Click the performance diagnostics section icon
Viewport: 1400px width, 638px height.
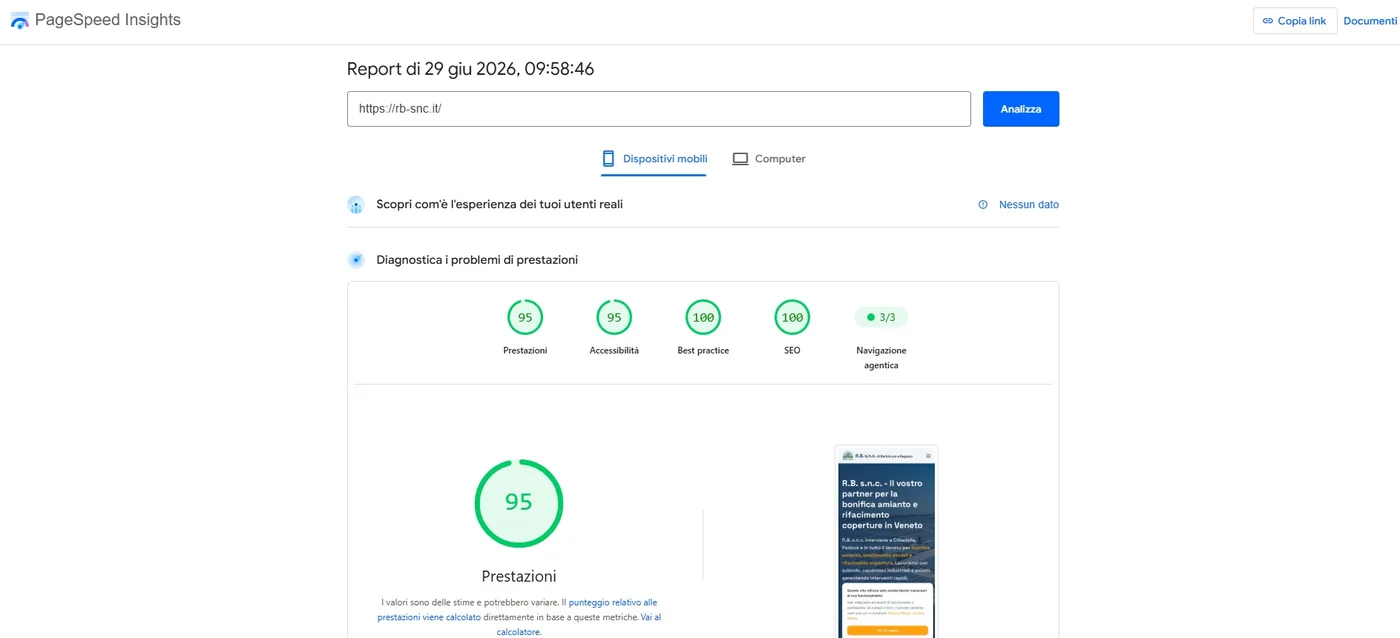[x=356, y=260]
